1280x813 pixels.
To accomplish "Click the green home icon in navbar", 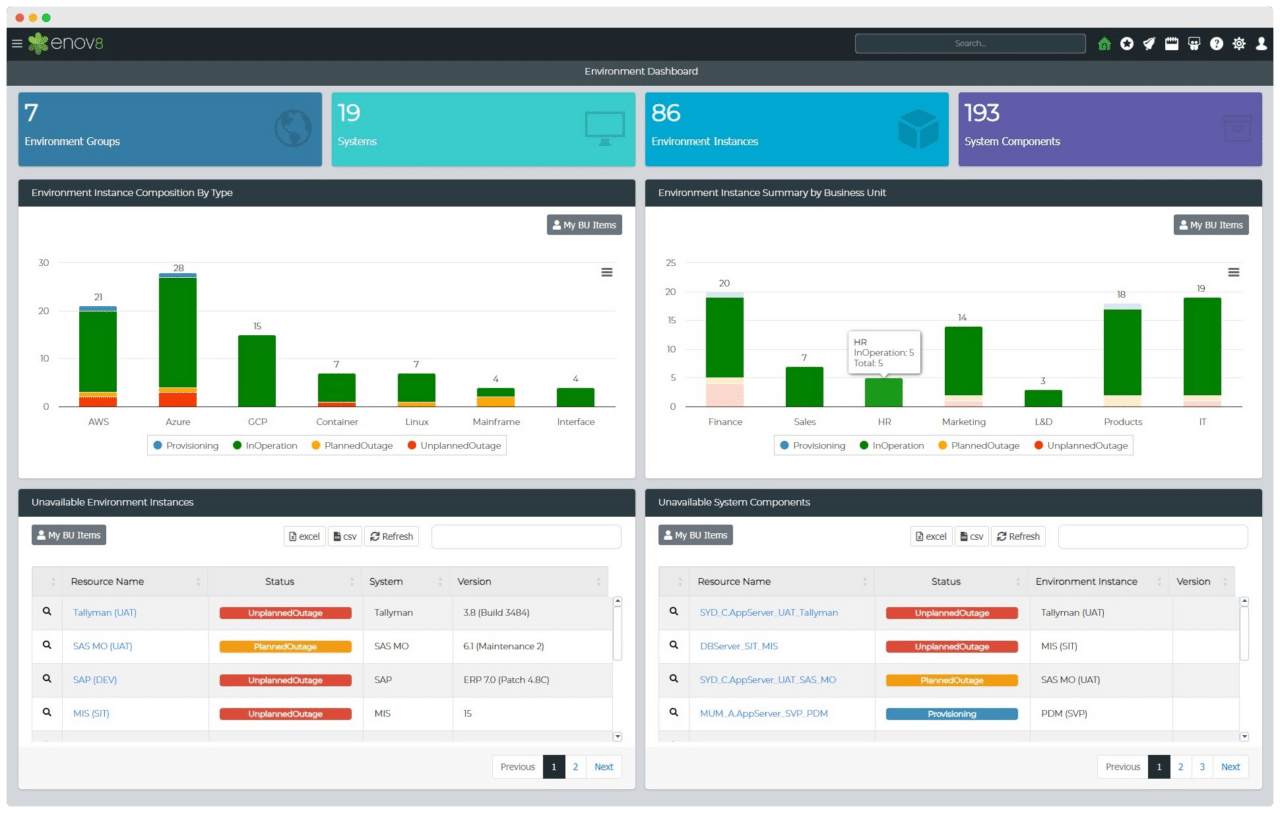I will 1104,43.
